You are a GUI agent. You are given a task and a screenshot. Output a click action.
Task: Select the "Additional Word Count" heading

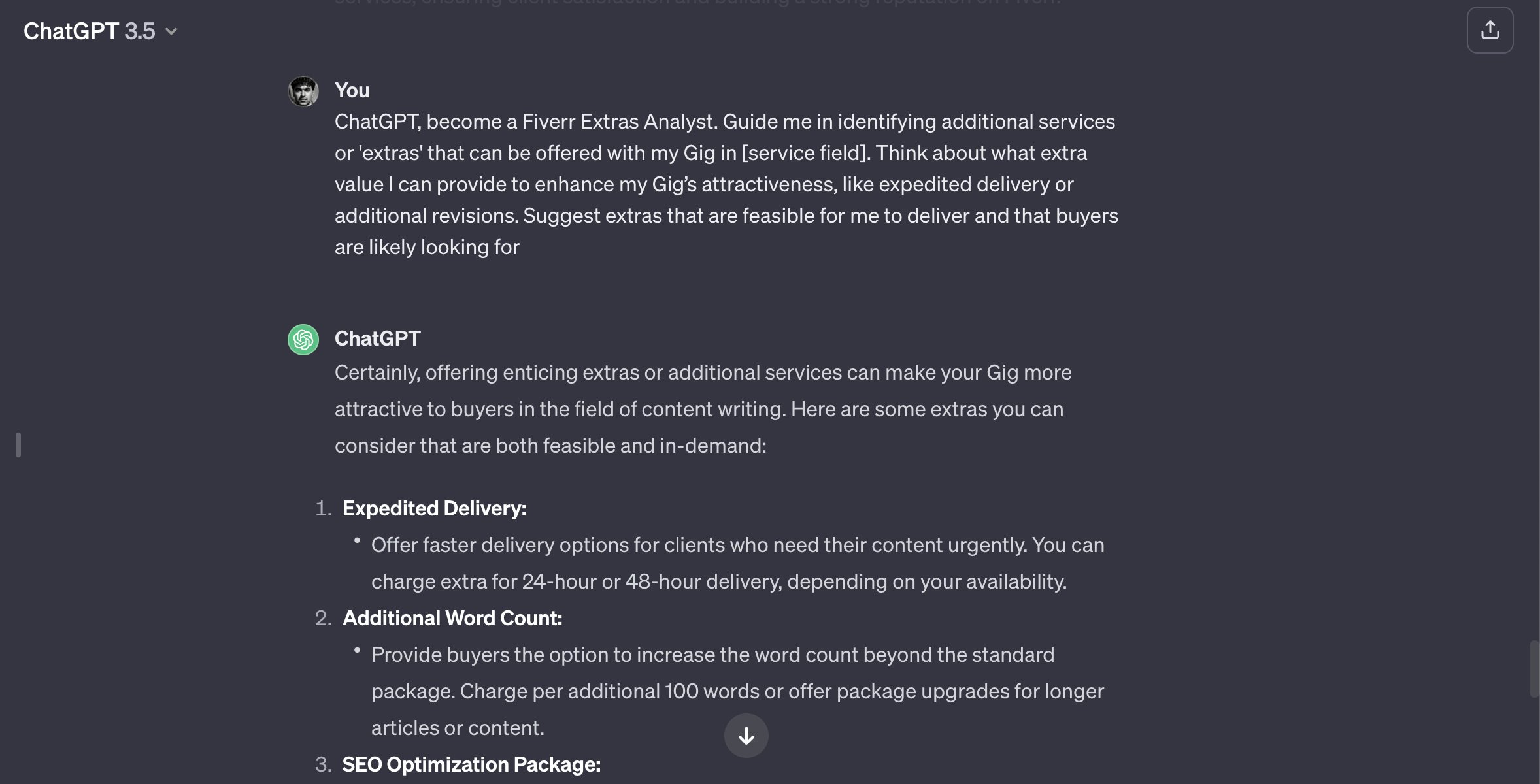click(x=452, y=618)
